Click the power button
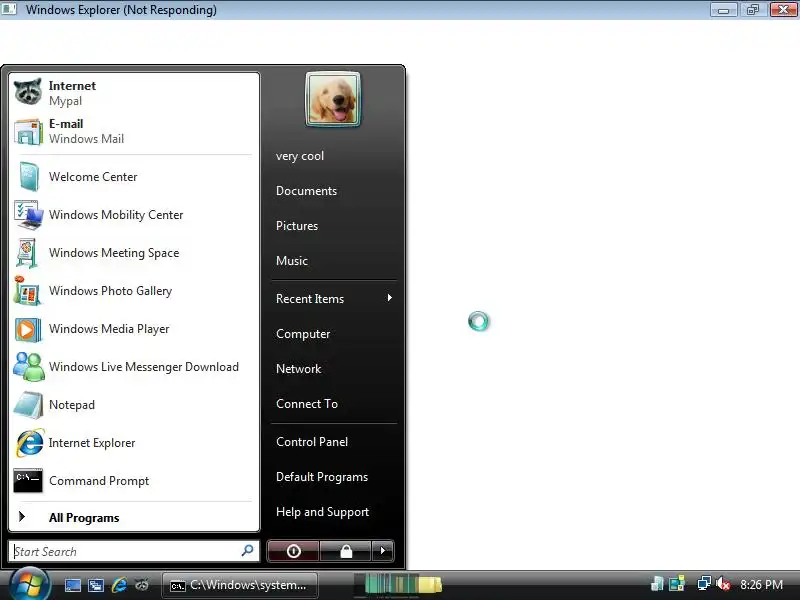800x600 pixels. (293, 551)
